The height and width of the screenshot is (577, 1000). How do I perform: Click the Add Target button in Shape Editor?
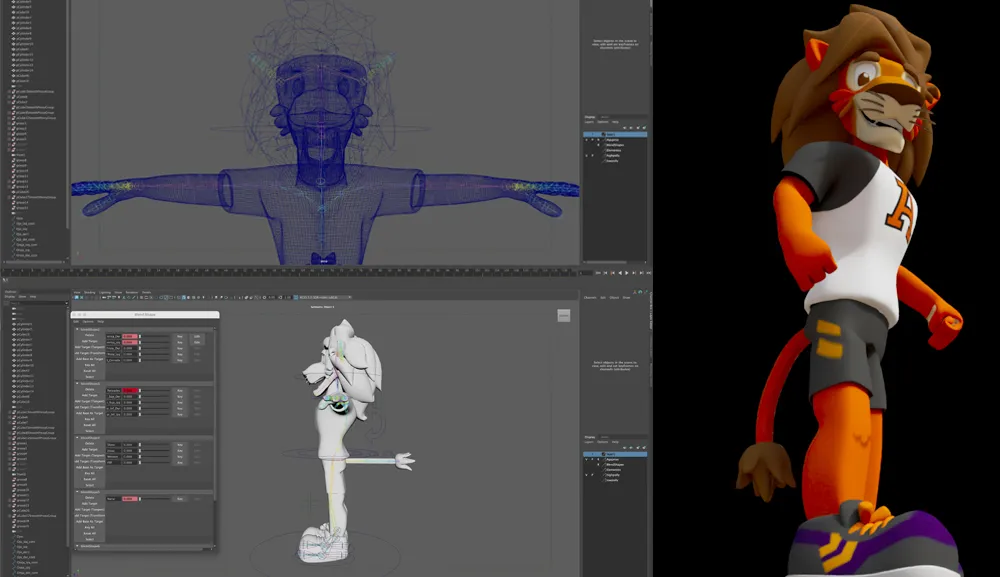tap(89, 340)
